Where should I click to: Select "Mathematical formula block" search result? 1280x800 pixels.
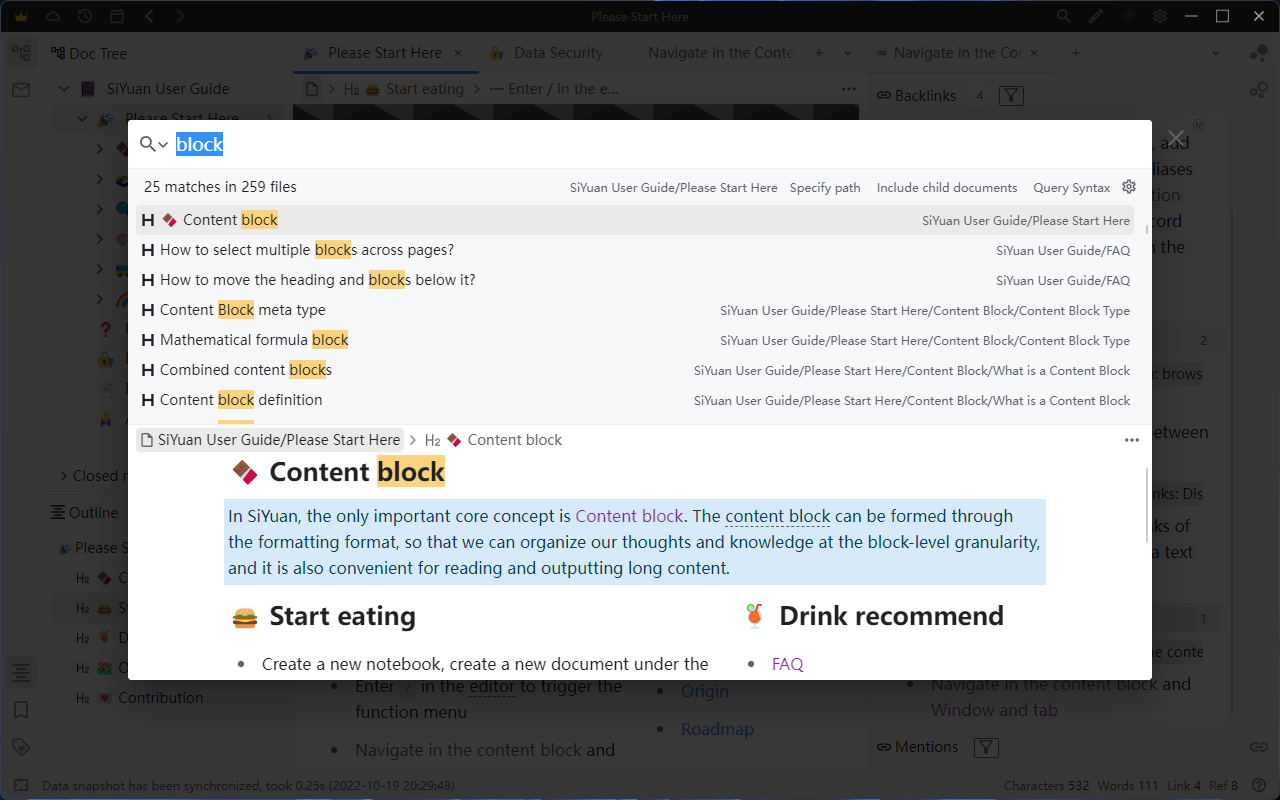pos(254,340)
